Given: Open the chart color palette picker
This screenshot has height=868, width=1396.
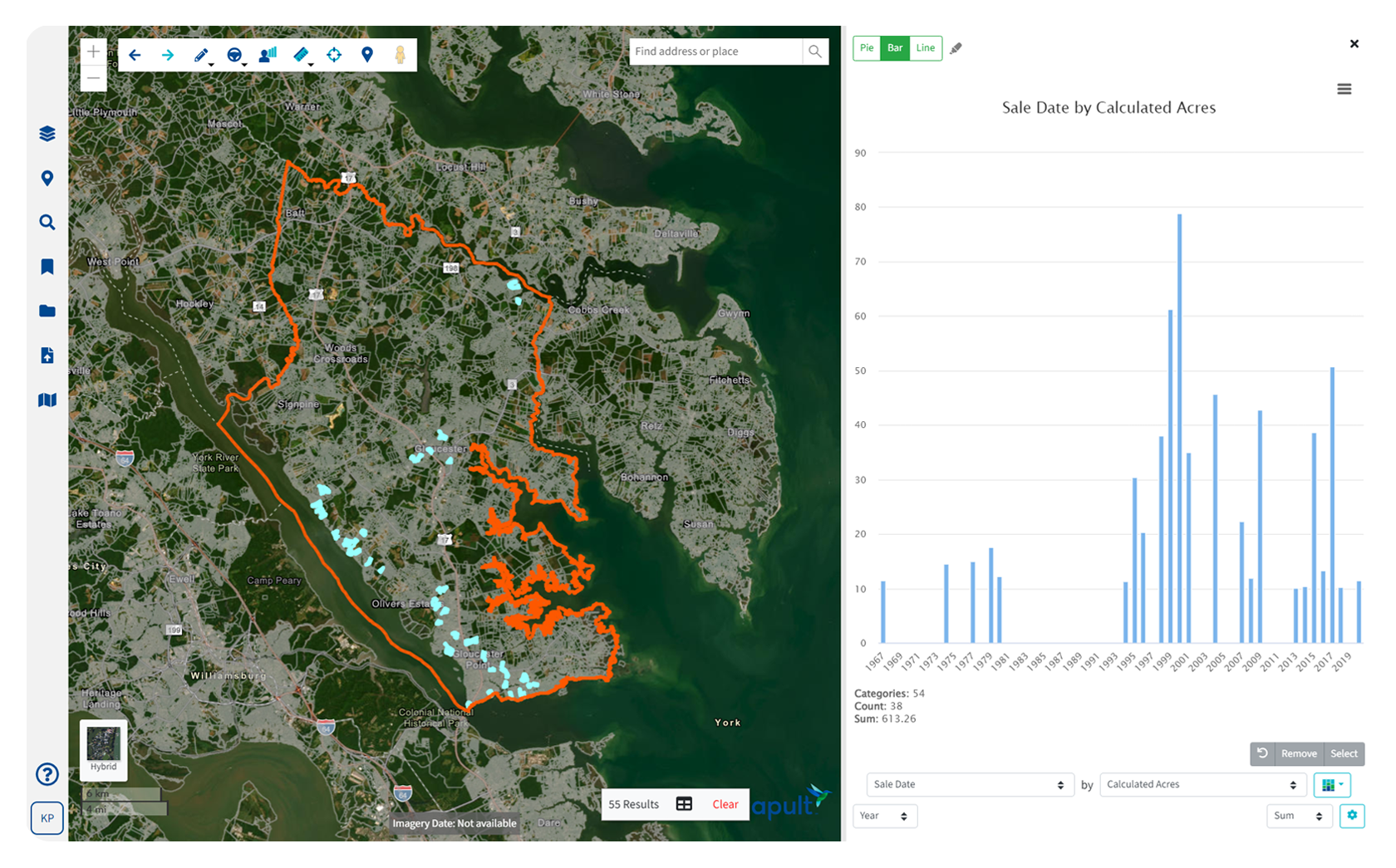Looking at the screenshot, I should 1331,785.
